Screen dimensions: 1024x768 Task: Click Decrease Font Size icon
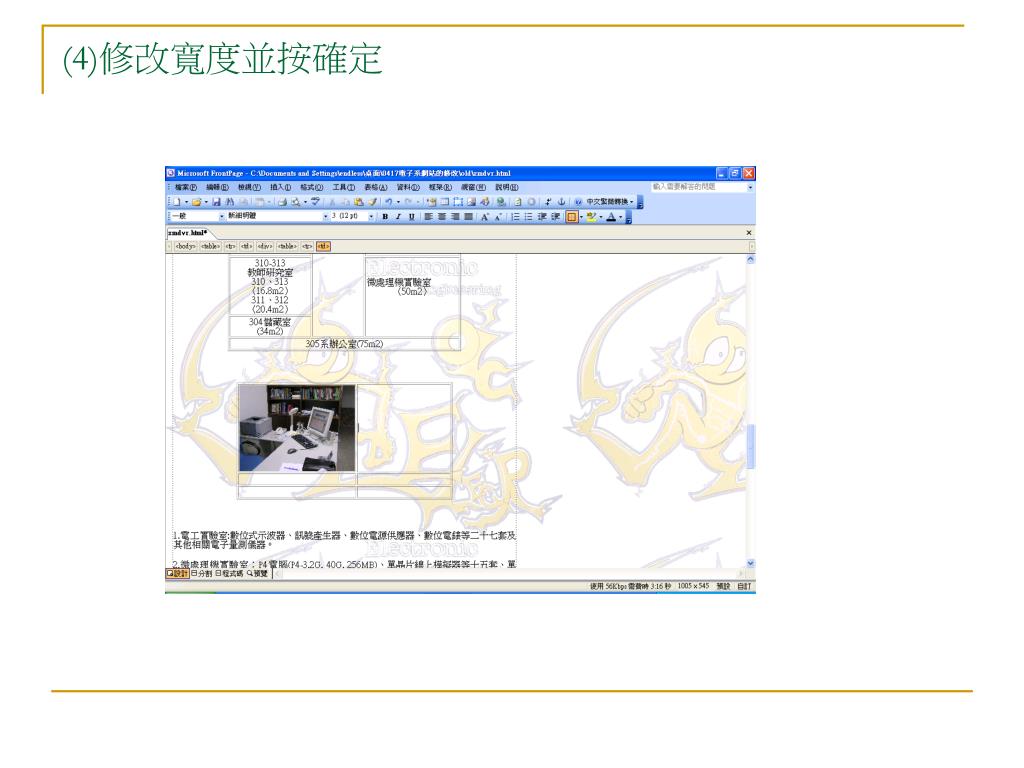(x=498, y=216)
